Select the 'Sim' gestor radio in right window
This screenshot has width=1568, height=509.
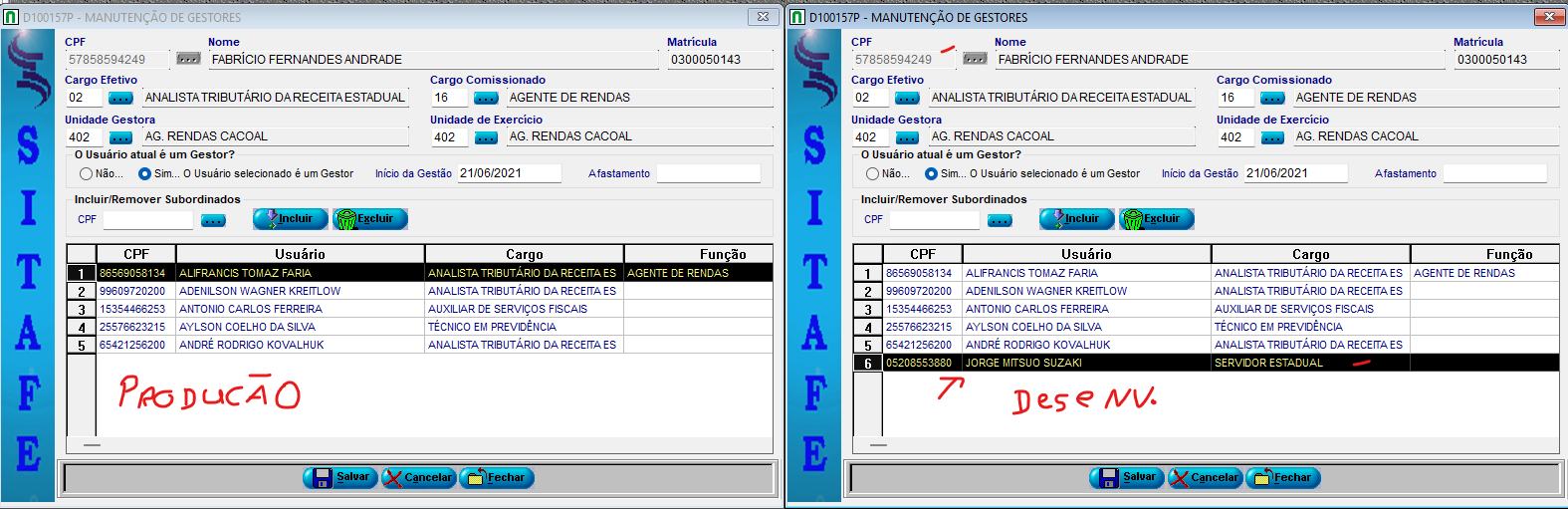(931, 174)
